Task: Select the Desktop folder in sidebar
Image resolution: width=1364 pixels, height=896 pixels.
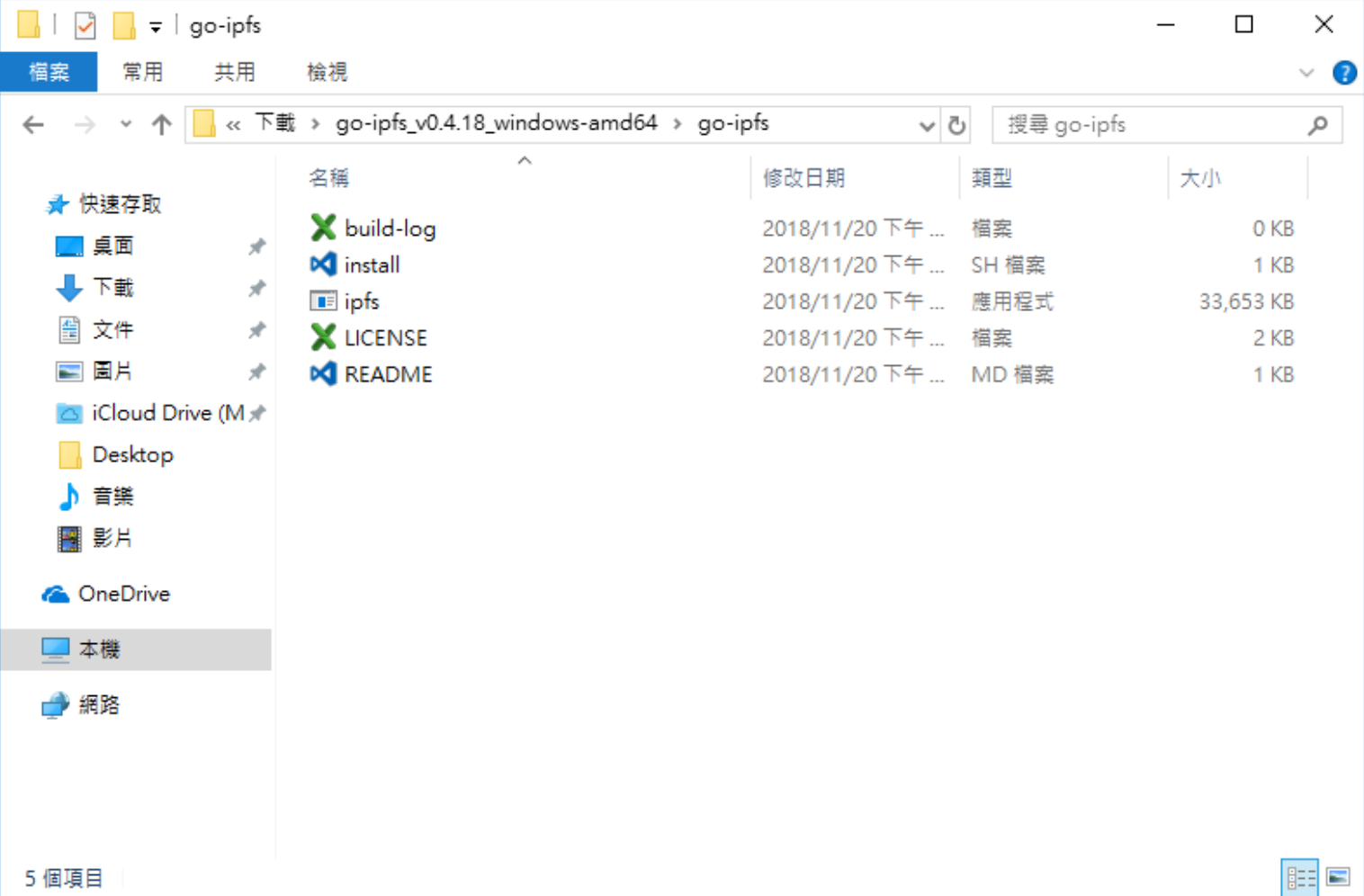Action: pos(133,454)
